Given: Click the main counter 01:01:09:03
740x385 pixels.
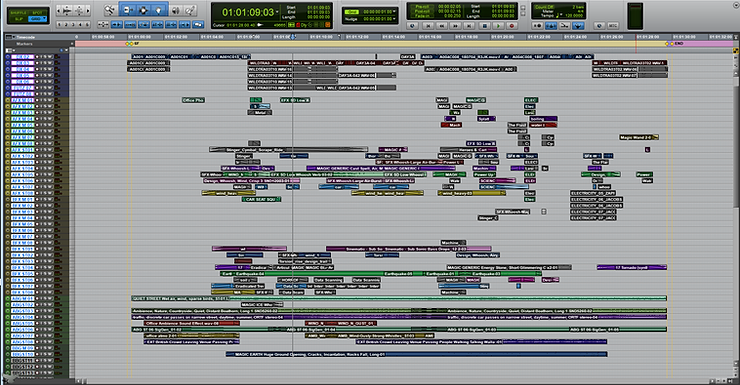Looking at the screenshot, I should 248,12.
